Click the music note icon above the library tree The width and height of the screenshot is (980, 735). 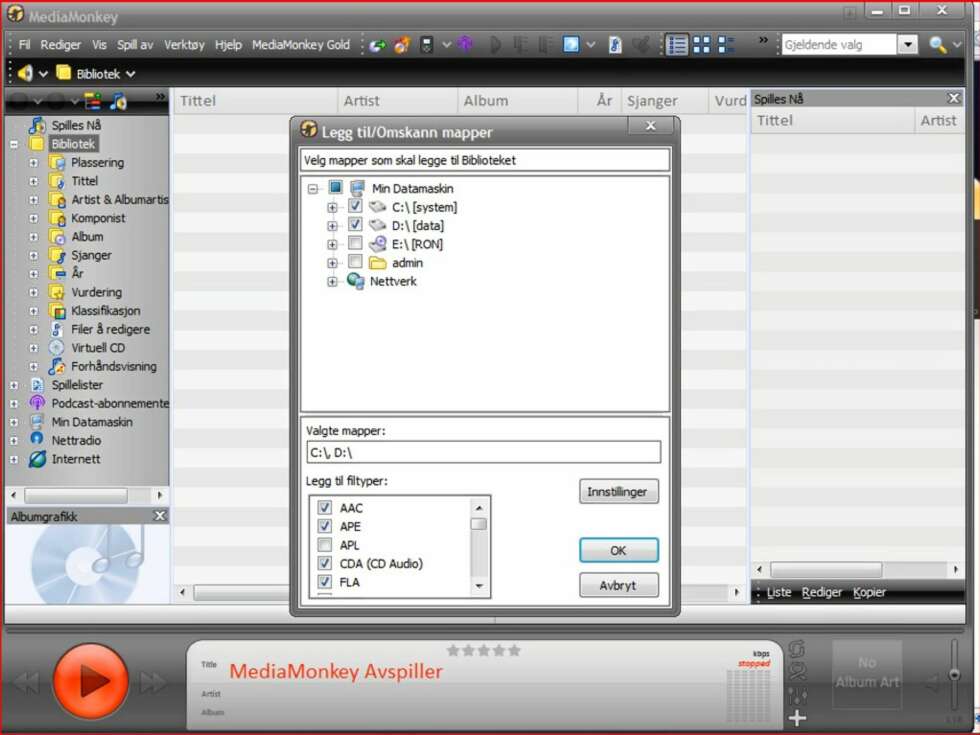click(x=118, y=101)
